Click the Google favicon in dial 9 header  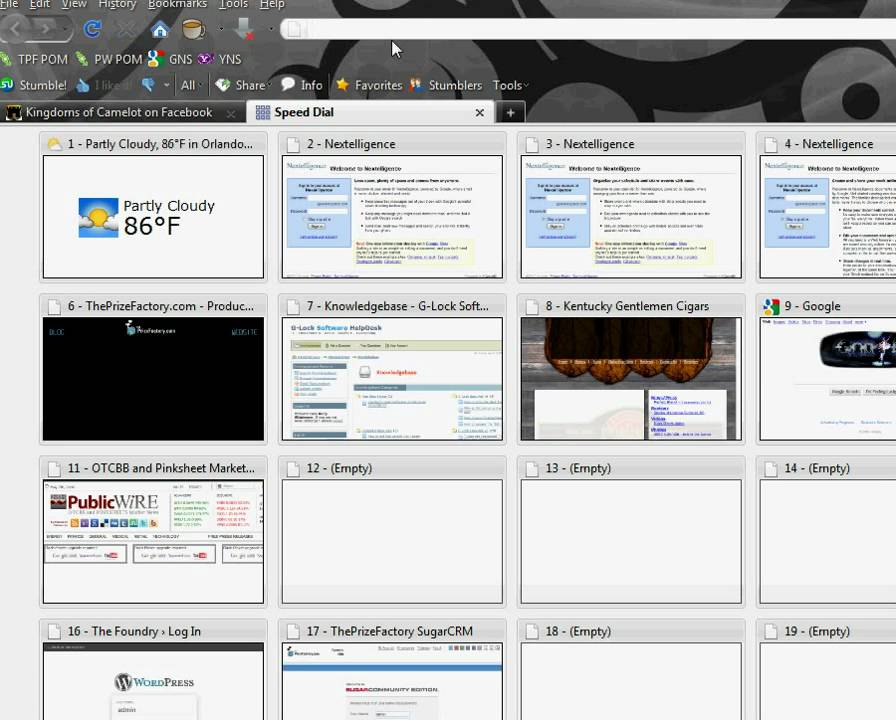pyautogui.click(x=771, y=307)
